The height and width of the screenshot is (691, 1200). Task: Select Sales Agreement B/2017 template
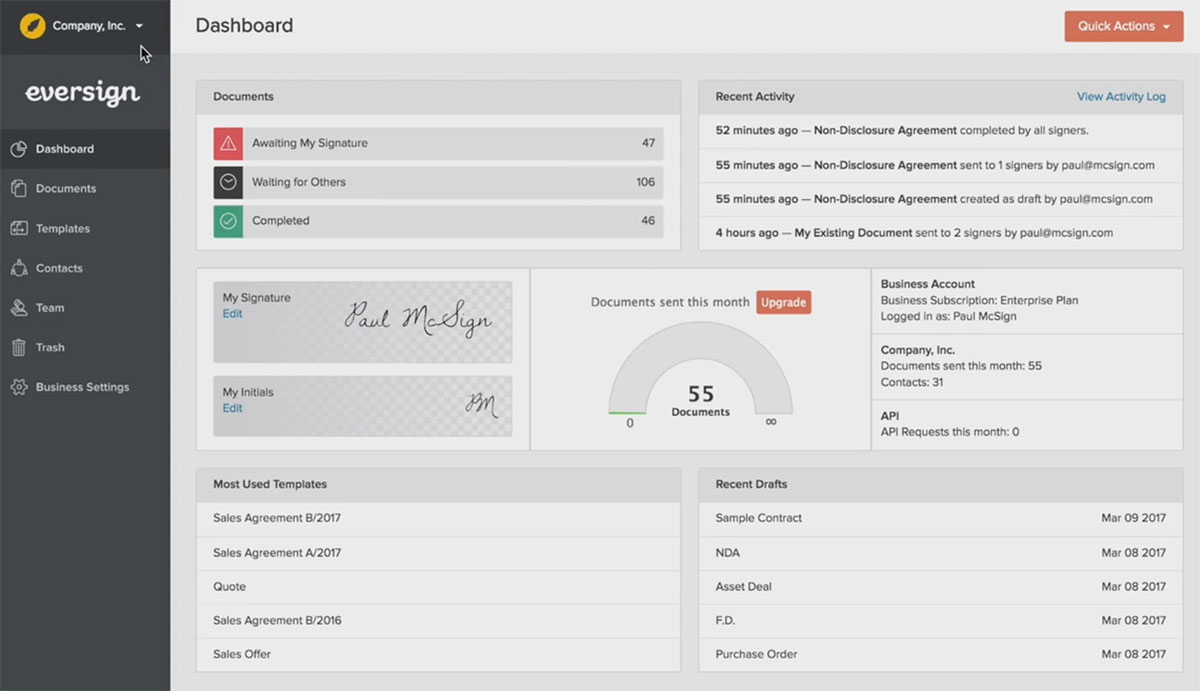(438, 518)
